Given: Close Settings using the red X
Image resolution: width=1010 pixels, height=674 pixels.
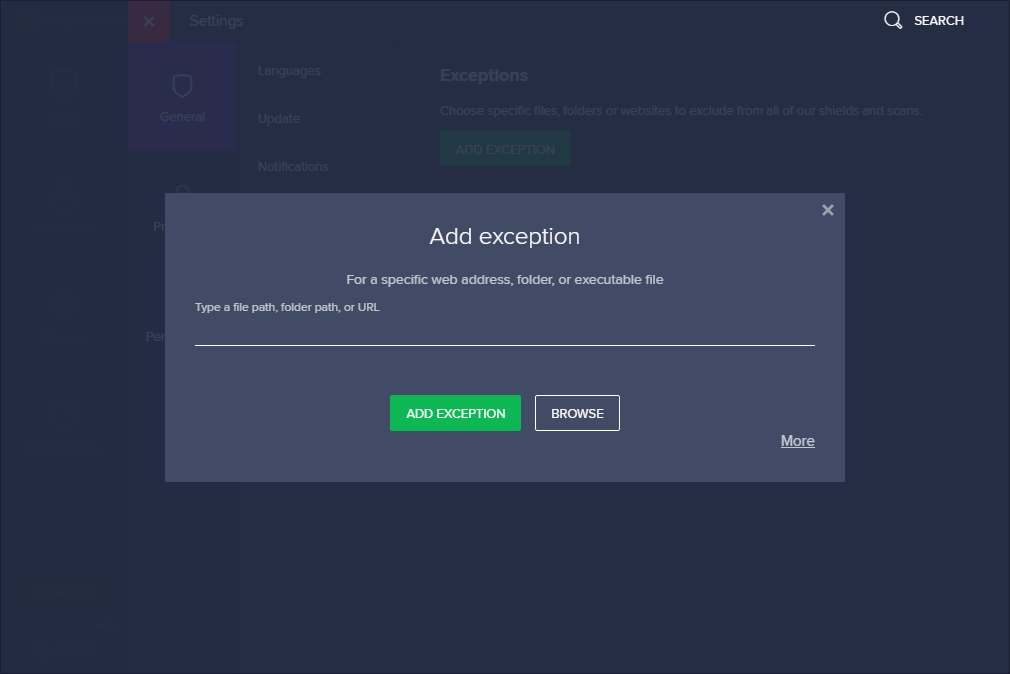Looking at the screenshot, I should click(149, 21).
